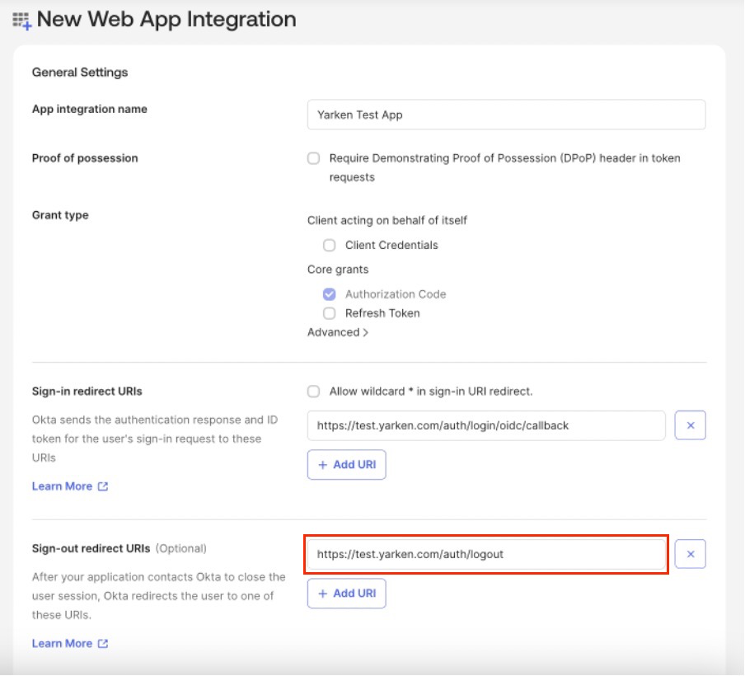746x676 pixels.
Task: Enable Require DPoP header checkbox
Action: [314, 158]
